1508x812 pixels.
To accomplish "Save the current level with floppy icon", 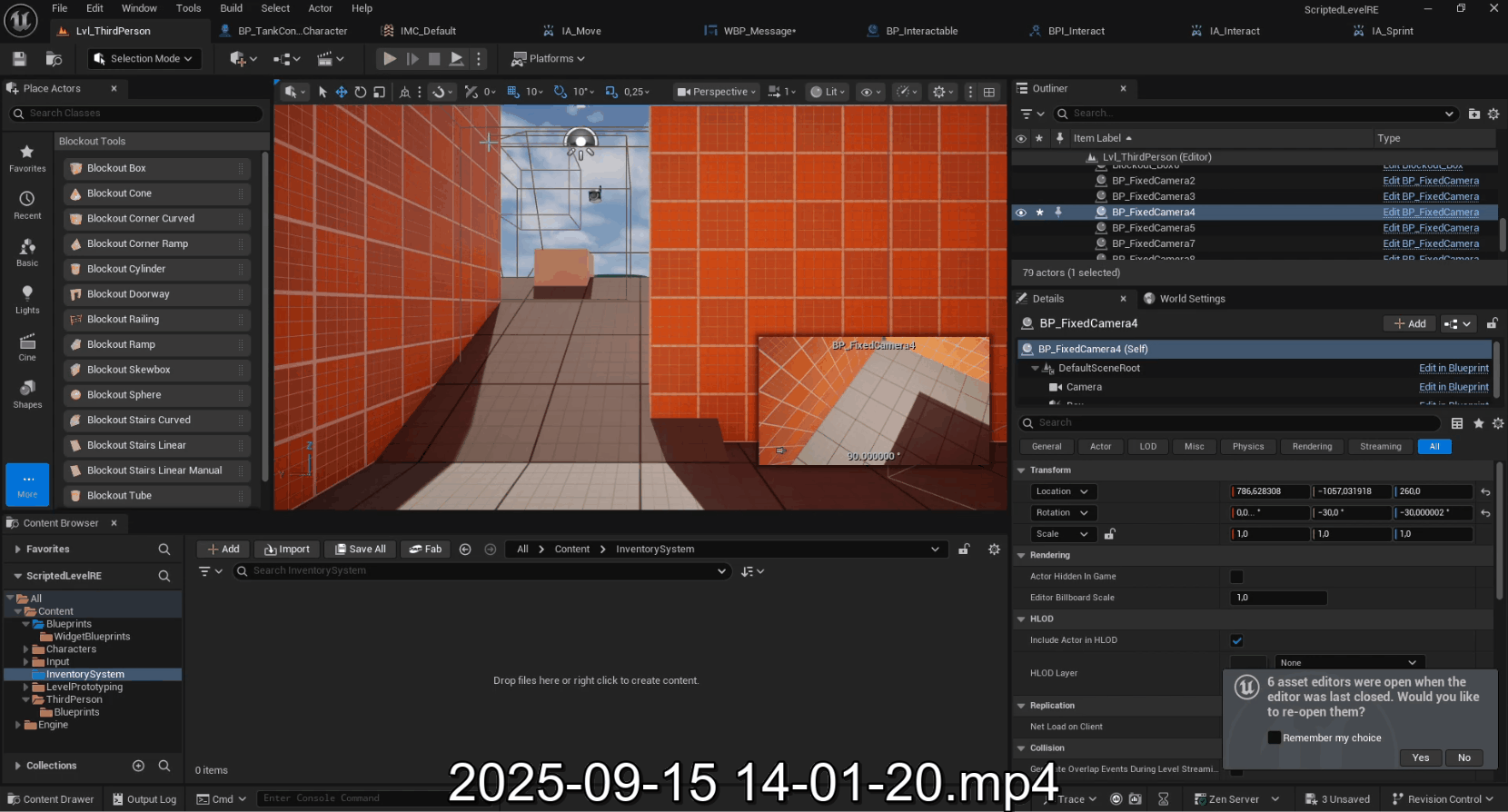I will click(x=19, y=59).
